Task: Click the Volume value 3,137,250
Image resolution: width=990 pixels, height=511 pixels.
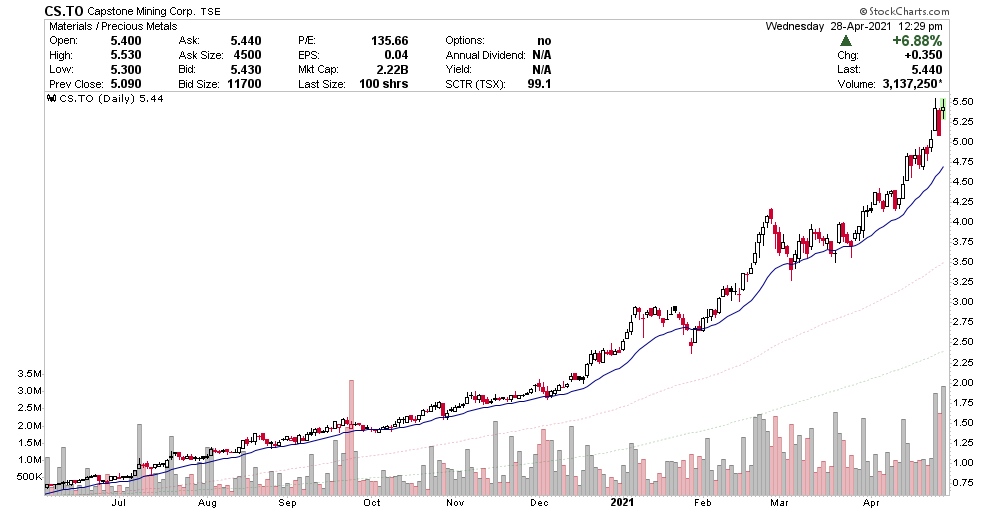Action: coord(912,84)
